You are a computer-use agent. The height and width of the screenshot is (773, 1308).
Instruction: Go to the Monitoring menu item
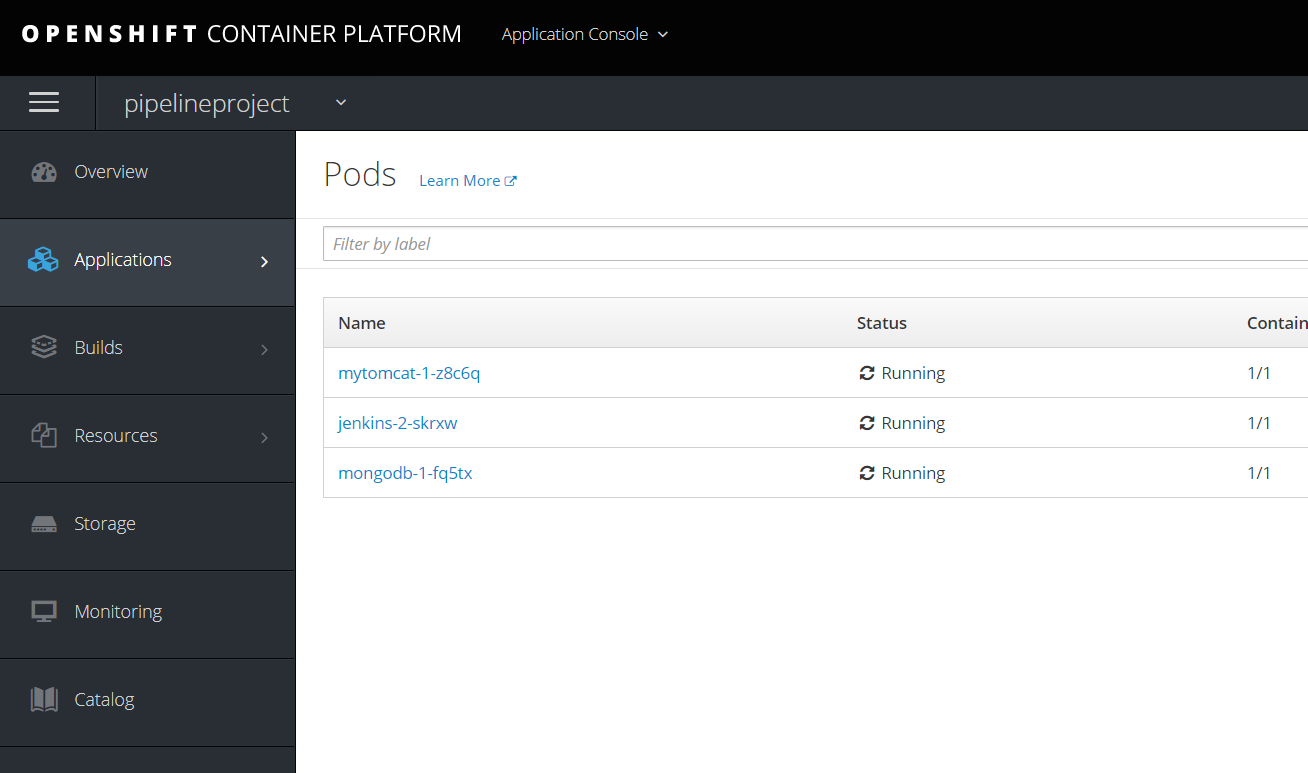(118, 612)
